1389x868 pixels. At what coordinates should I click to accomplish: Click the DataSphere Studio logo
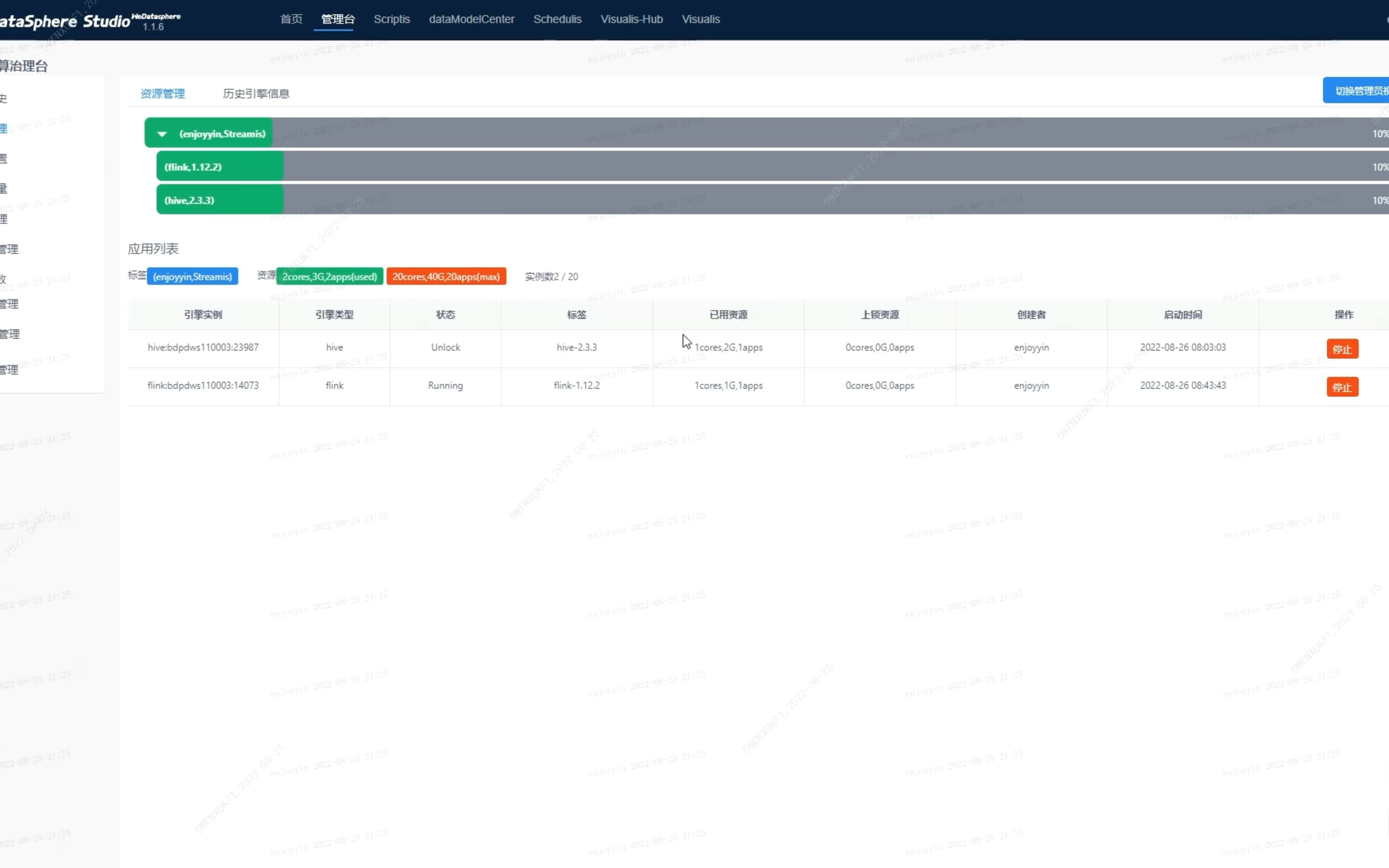tap(64, 21)
